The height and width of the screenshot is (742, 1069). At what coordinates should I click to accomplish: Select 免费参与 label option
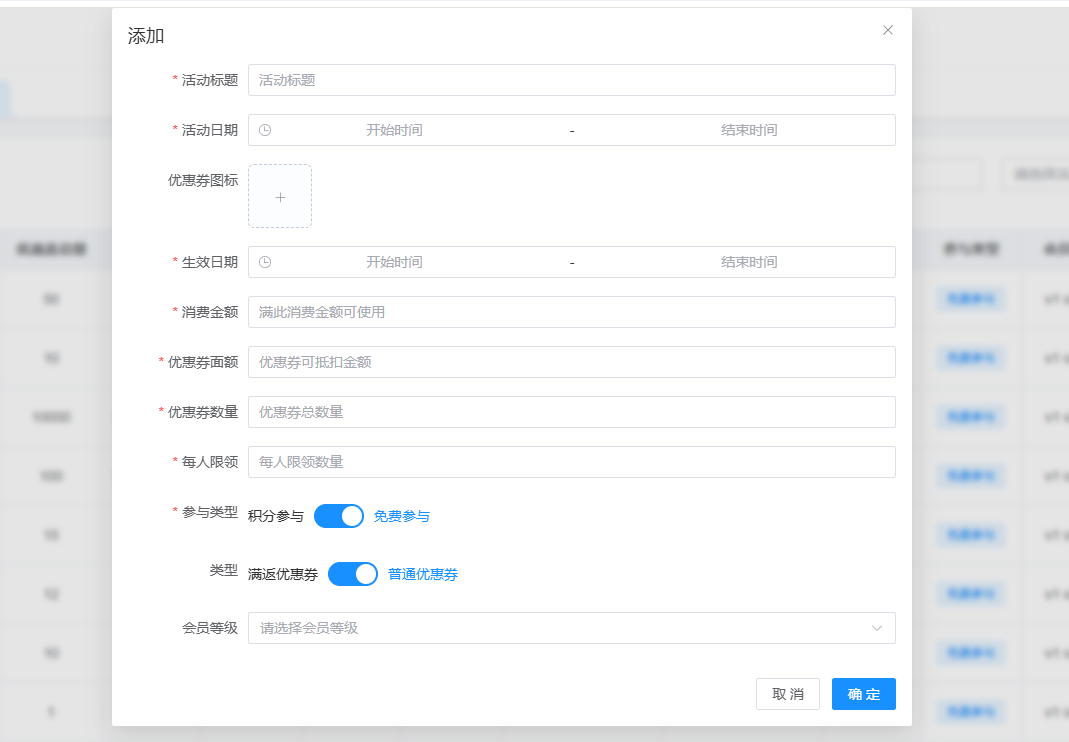402,516
